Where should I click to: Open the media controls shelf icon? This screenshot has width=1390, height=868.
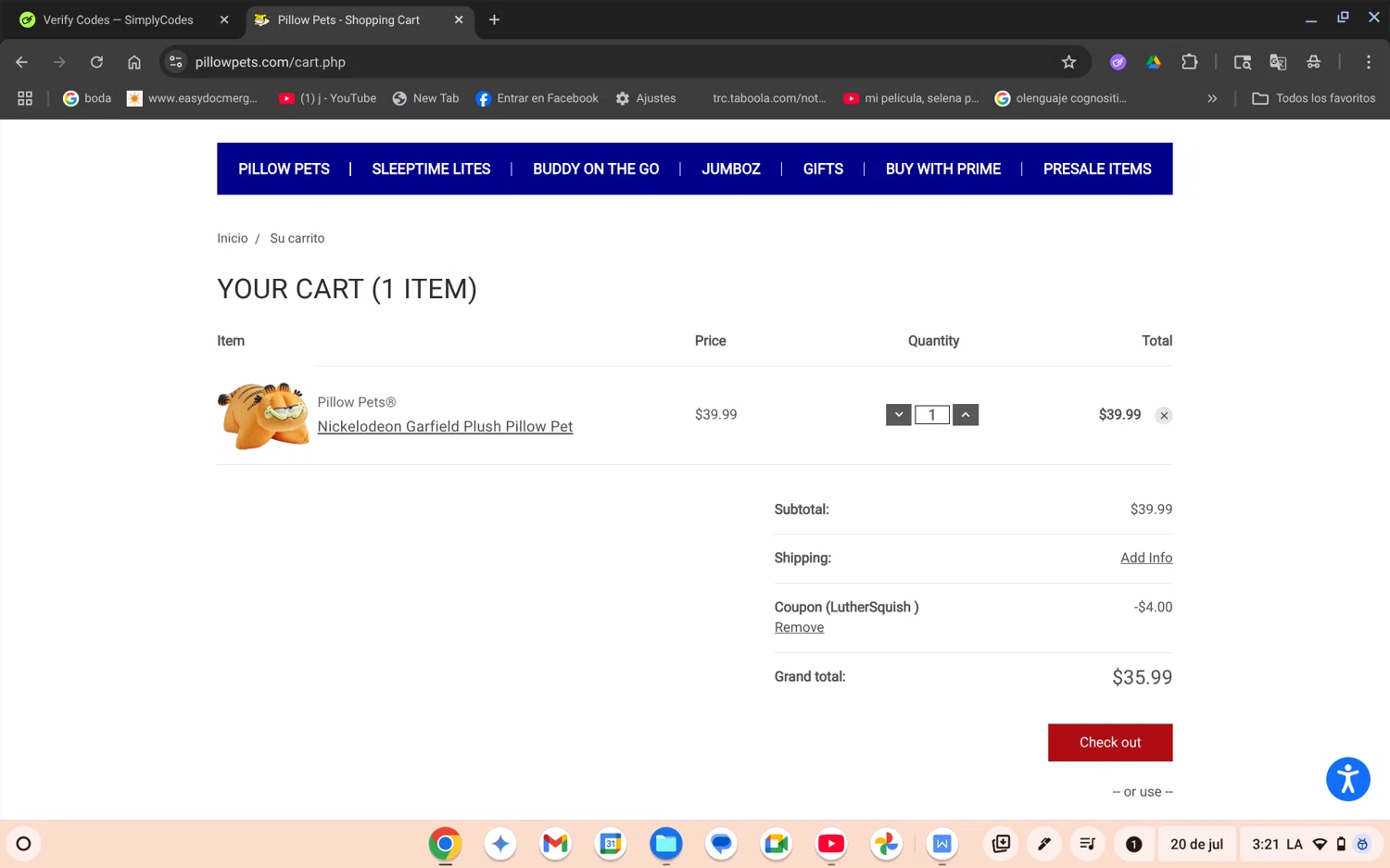pos(1088,844)
